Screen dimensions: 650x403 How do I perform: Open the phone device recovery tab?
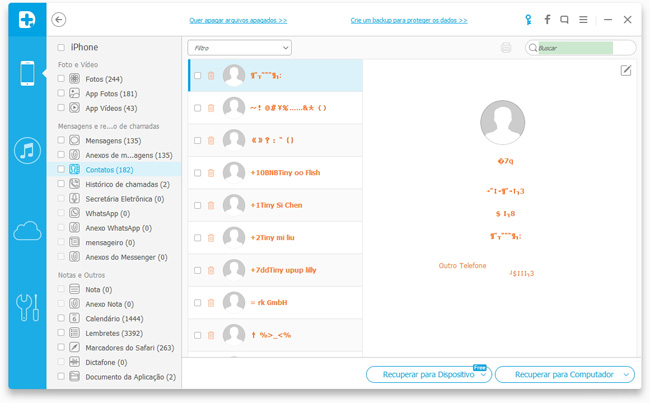click(x=27, y=73)
